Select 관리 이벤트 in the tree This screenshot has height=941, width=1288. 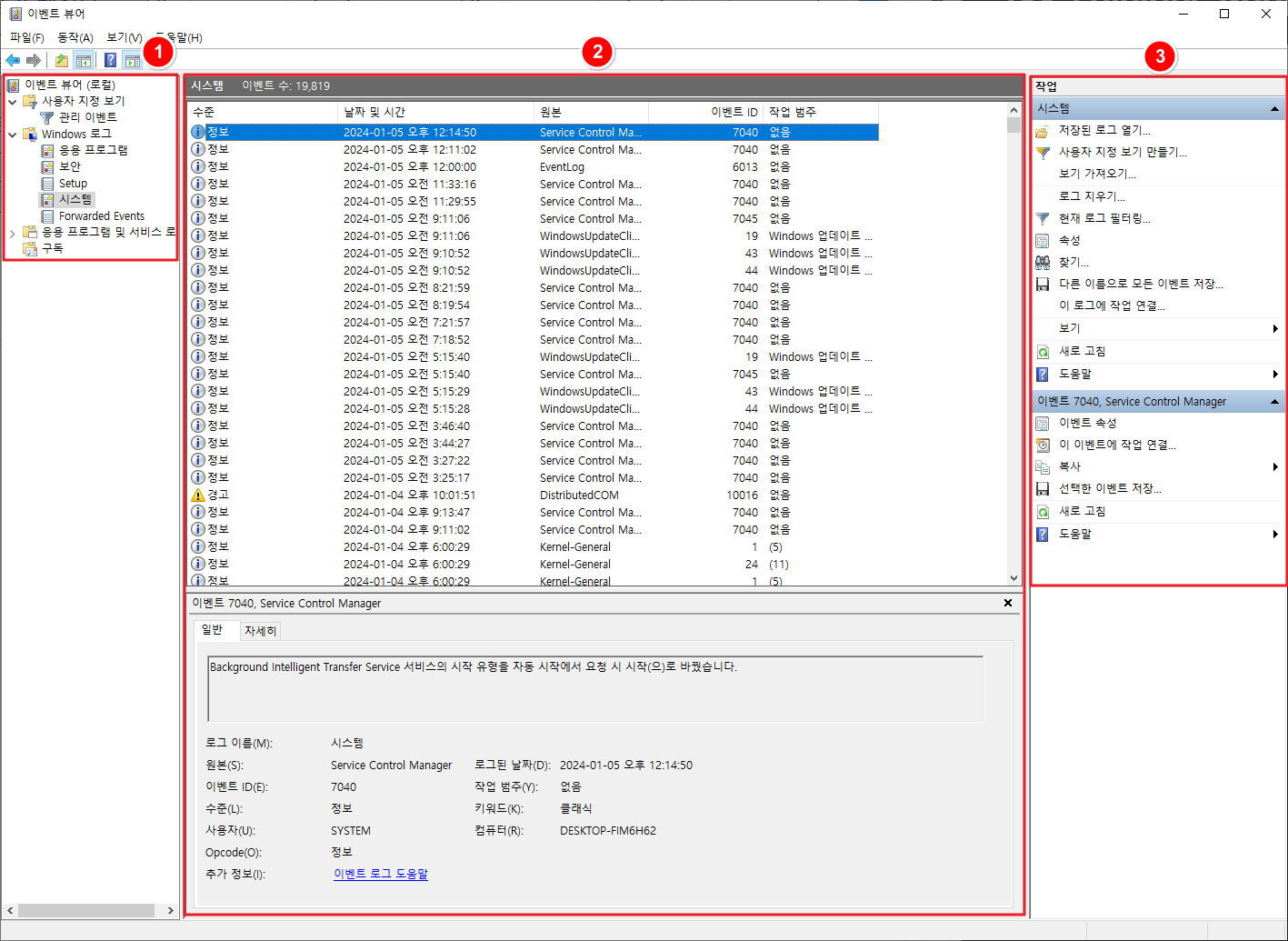tap(87, 117)
